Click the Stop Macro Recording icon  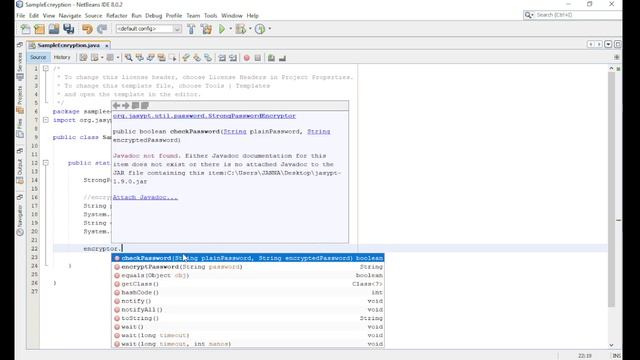coord(258,58)
